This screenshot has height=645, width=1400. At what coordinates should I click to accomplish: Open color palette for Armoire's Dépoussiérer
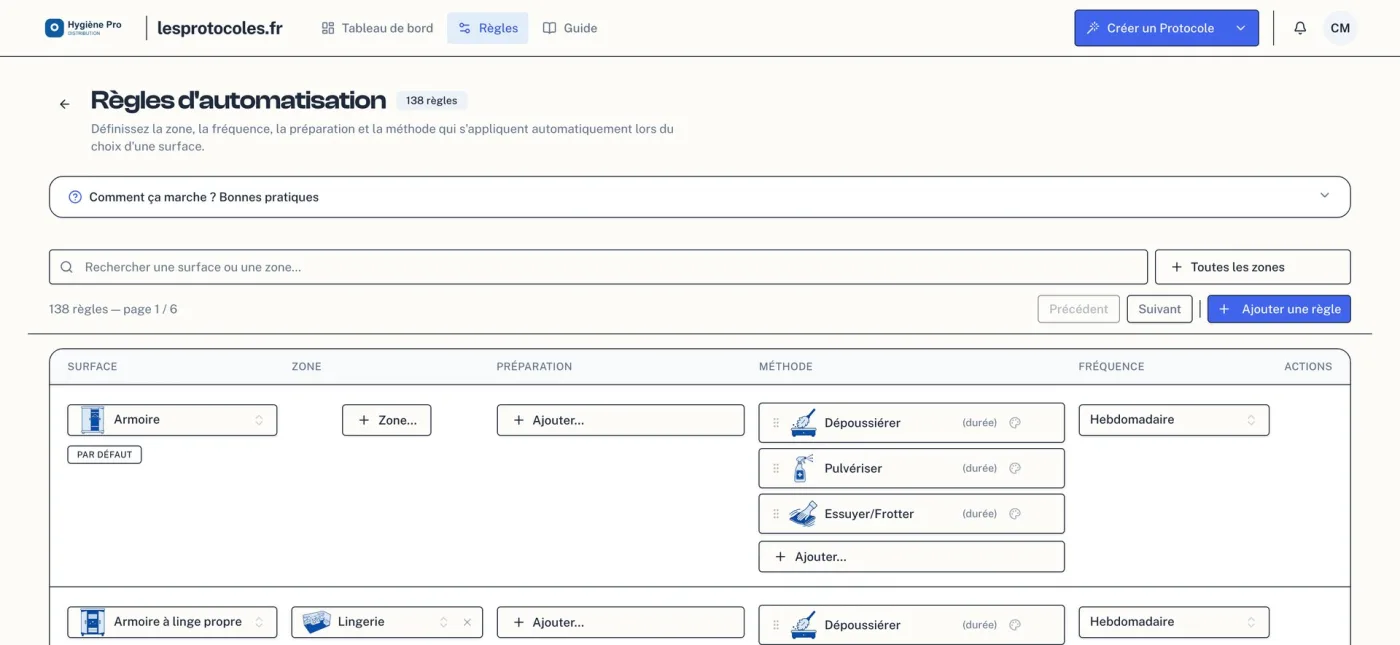tap(1015, 423)
